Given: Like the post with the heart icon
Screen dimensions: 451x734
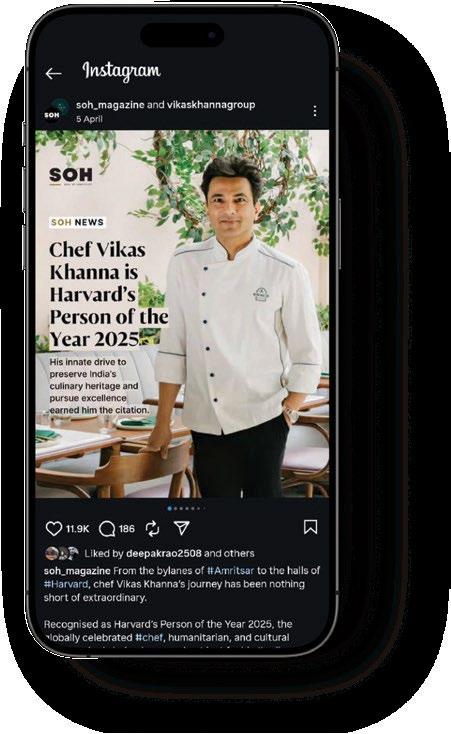Looking at the screenshot, I should coord(54,528).
